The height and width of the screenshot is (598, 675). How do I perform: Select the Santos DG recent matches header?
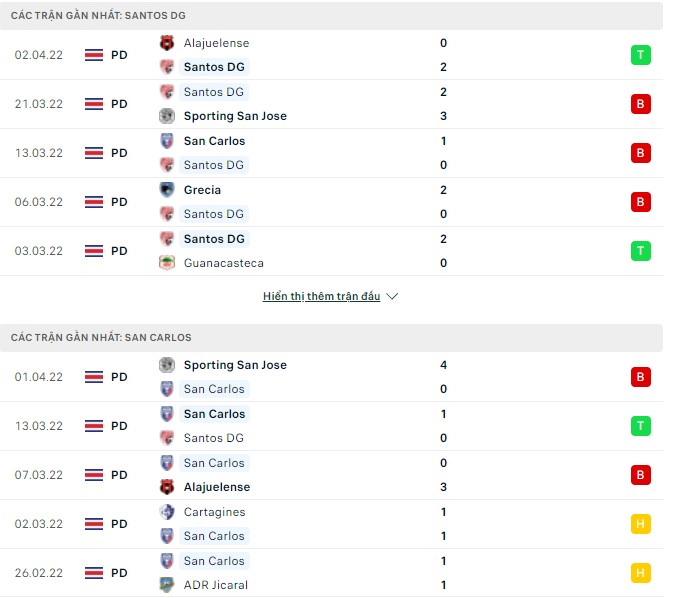pos(98,16)
